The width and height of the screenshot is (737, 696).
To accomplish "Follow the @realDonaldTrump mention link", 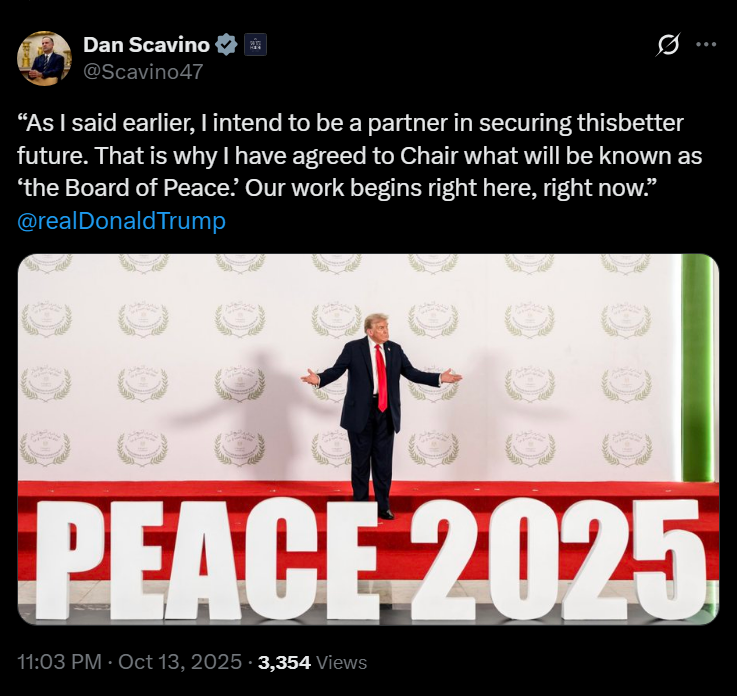I will (122, 221).
